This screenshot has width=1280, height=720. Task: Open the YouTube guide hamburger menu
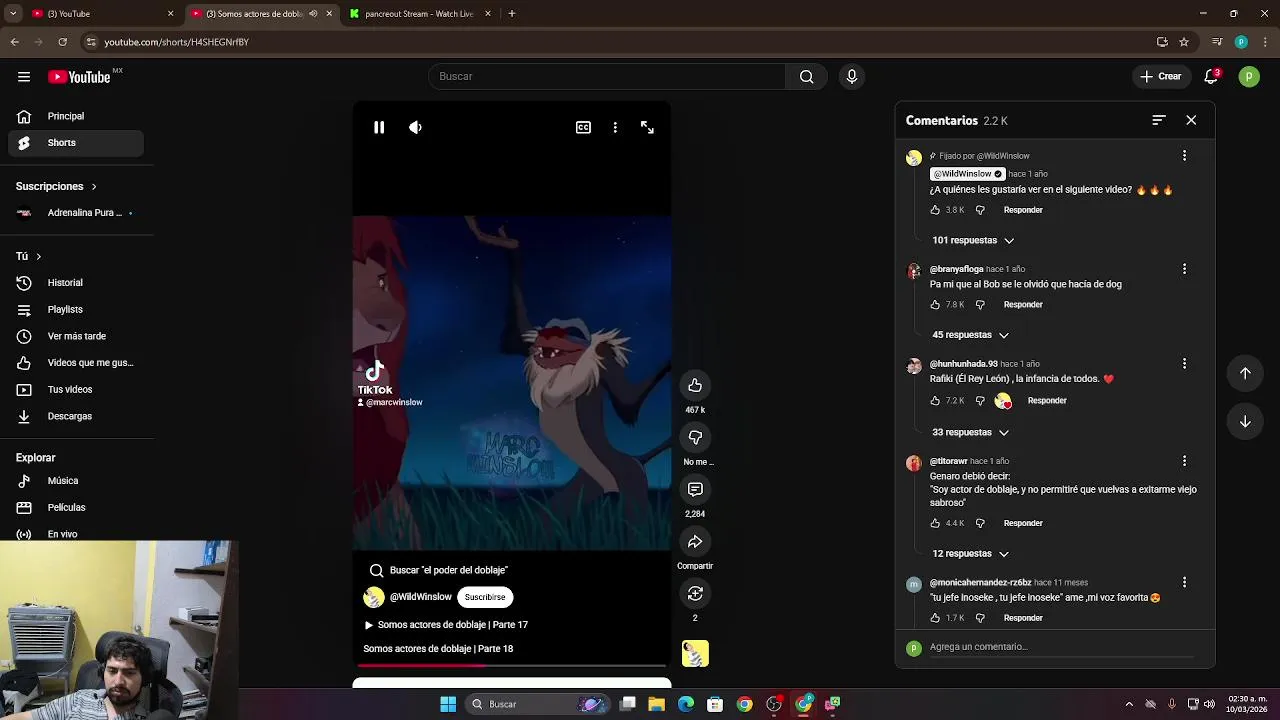[24, 77]
